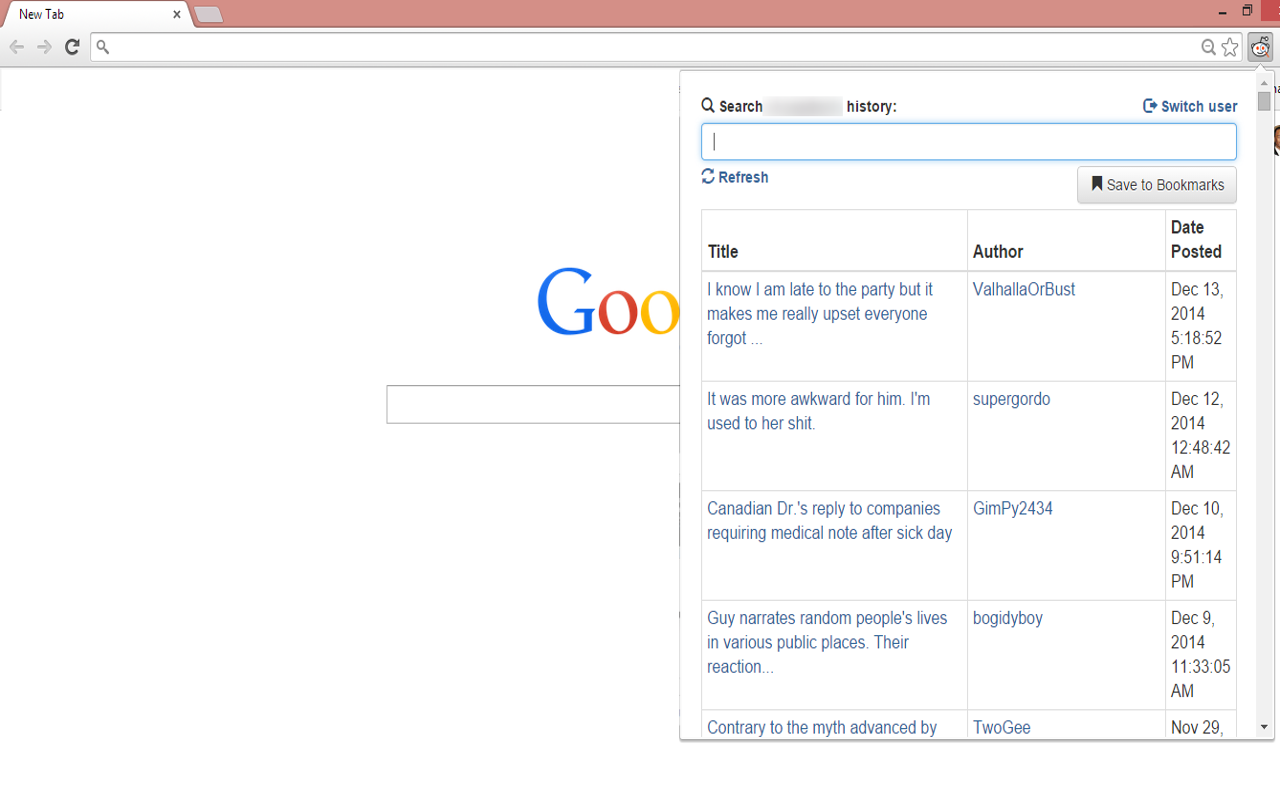
Task: Open author bogidyboy profile
Action: [1008, 618]
